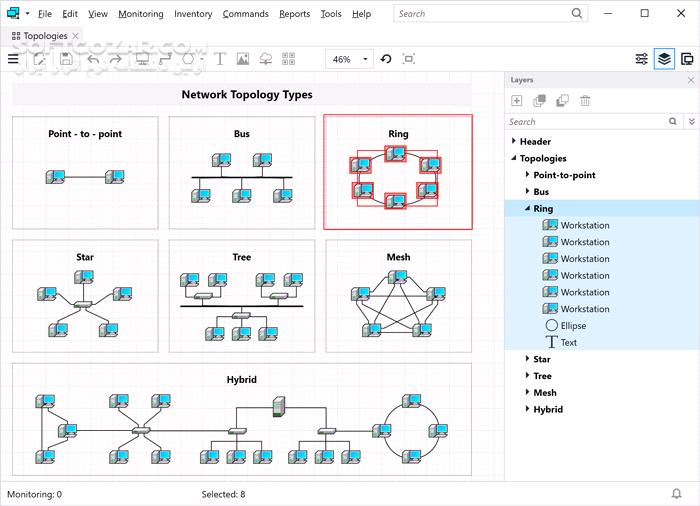700x506 pixels.
Task: Open the notification bell in status bar
Action: pyautogui.click(x=677, y=493)
